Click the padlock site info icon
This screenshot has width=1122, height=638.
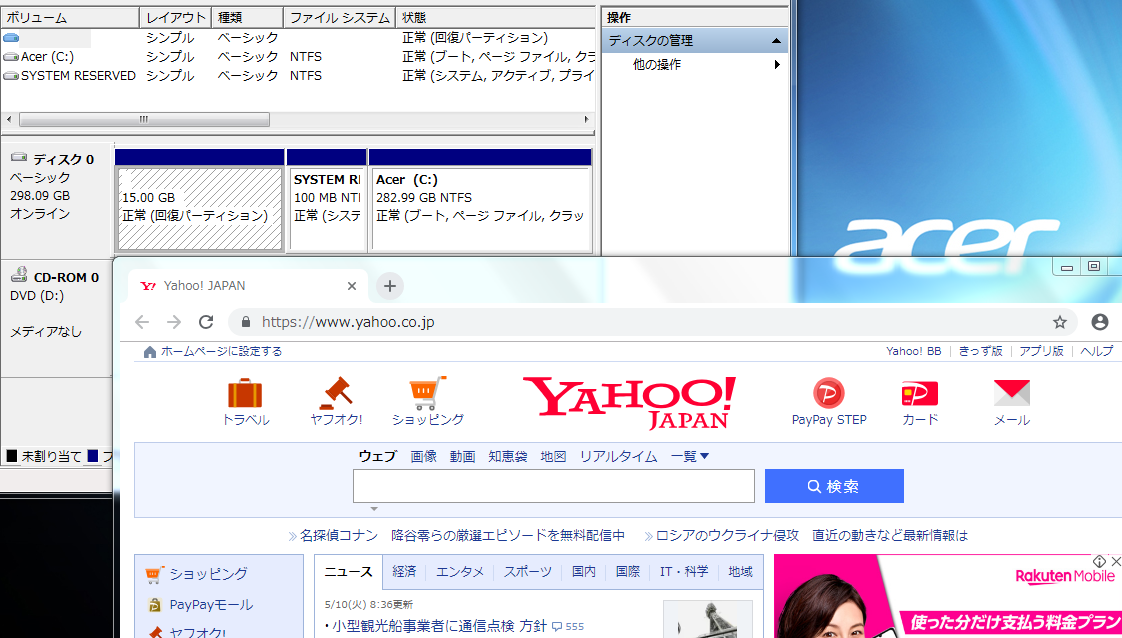coord(245,322)
